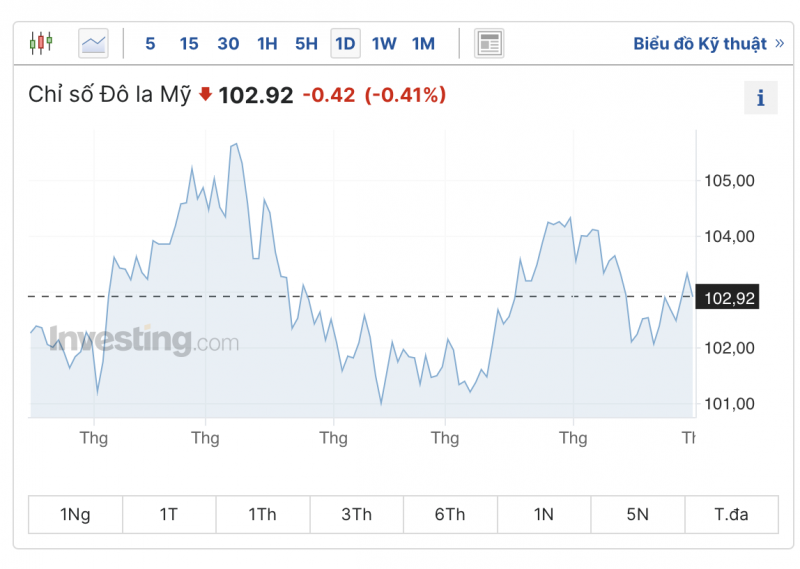
Task: Show the 1Ng time range
Action: tap(75, 514)
